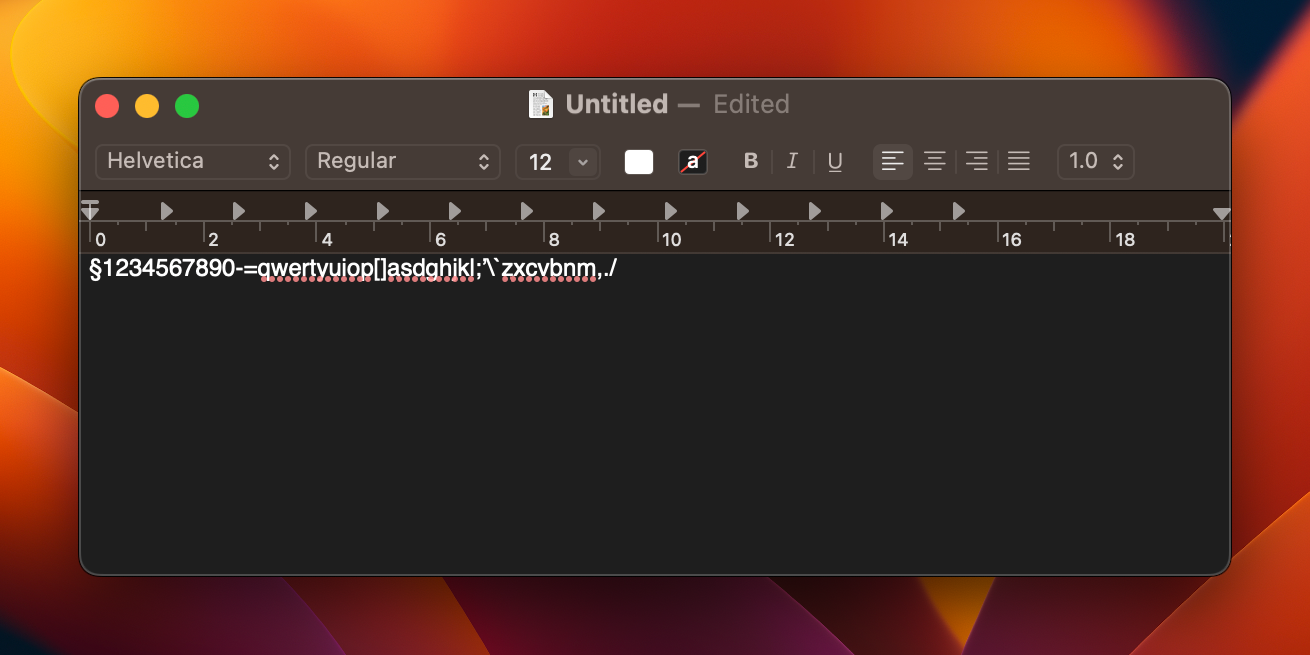Justify the text alignment
This screenshot has height=655, width=1310.
tap(1018, 161)
